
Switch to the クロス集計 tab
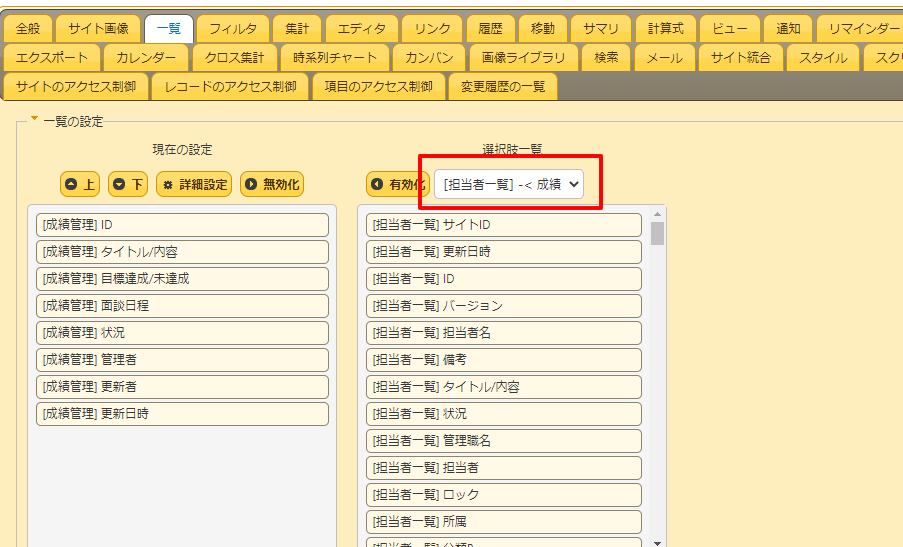tap(234, 58)
